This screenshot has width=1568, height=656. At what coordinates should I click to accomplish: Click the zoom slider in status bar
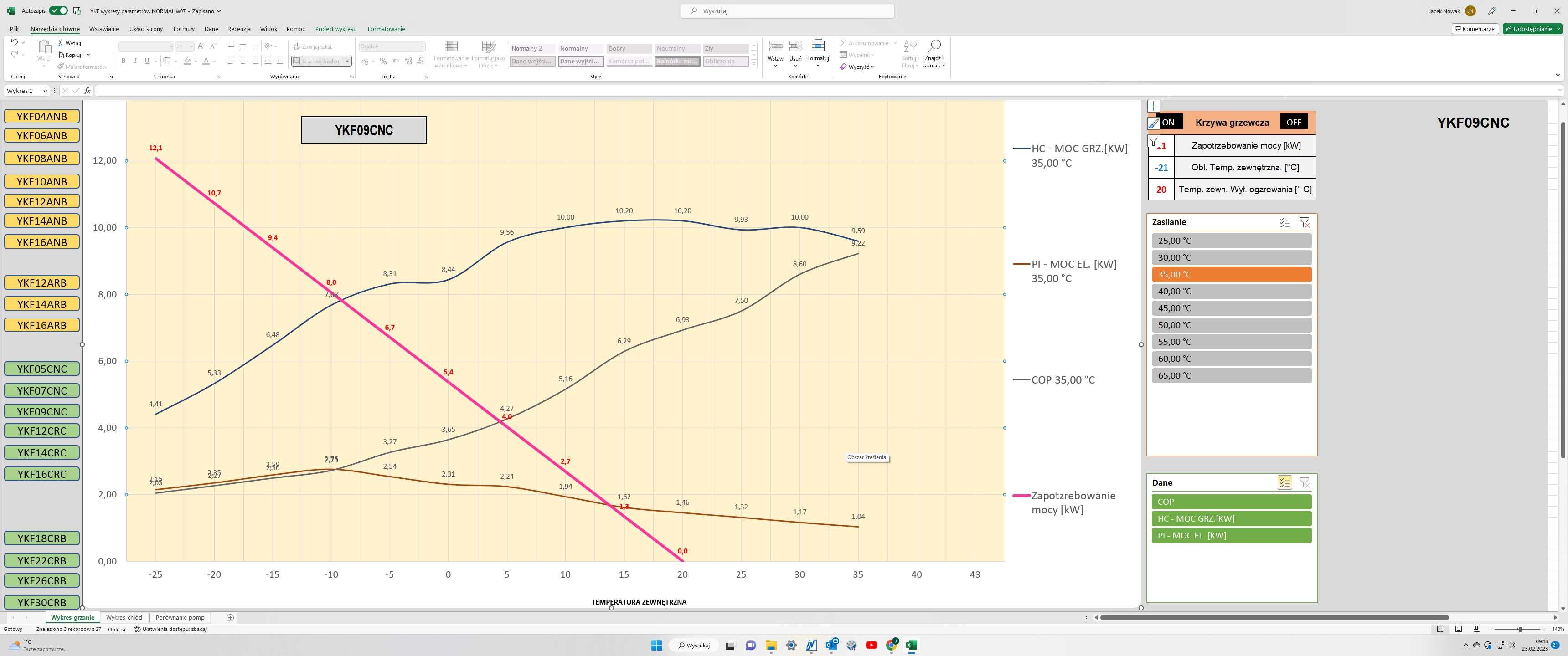1519,629
